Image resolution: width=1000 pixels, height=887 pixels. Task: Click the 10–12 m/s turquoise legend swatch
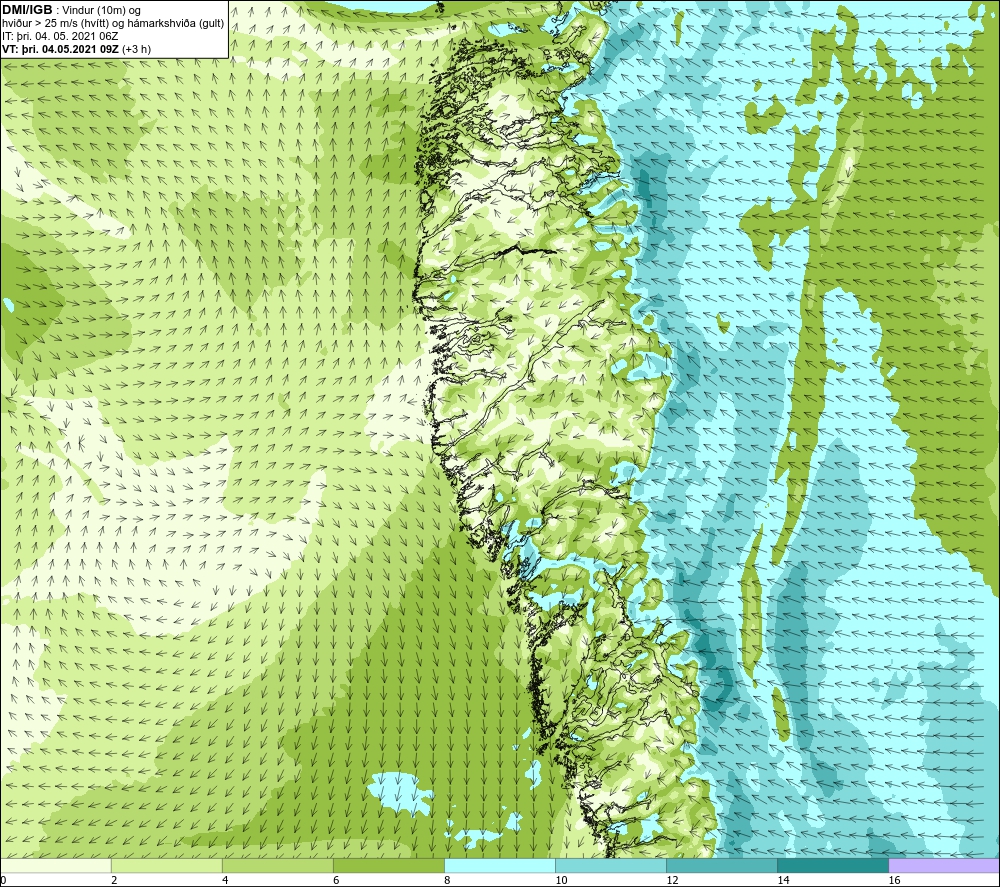610,866
